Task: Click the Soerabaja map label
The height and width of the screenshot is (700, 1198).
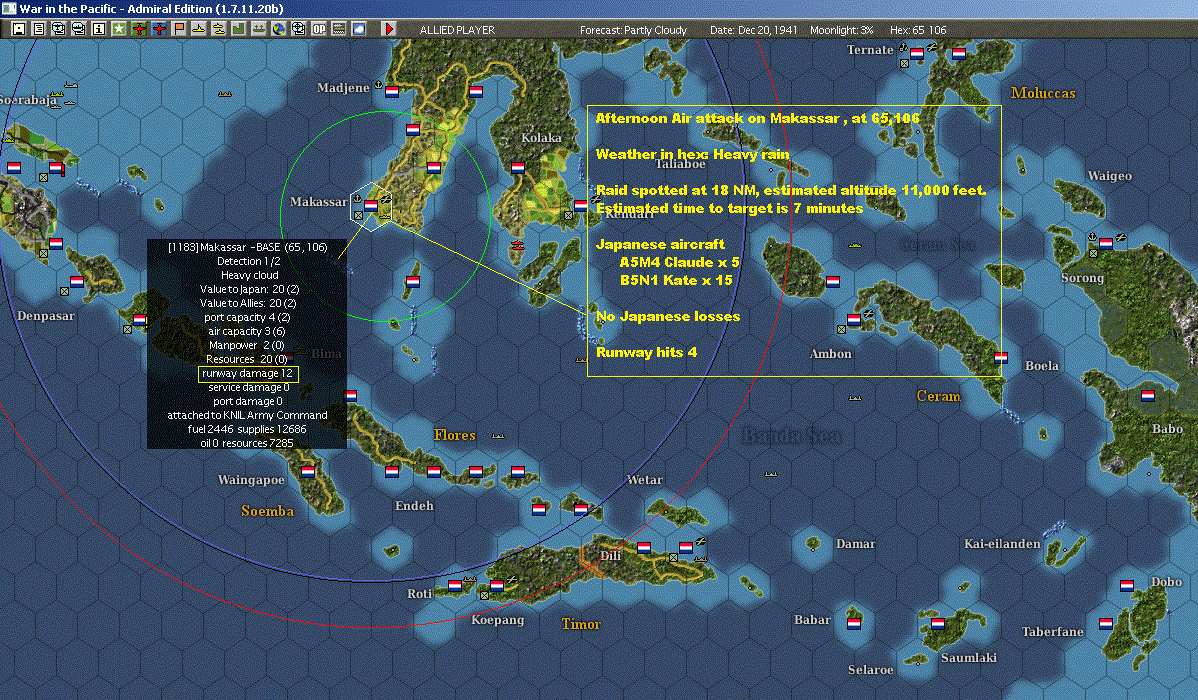Action: coord(28,100)
